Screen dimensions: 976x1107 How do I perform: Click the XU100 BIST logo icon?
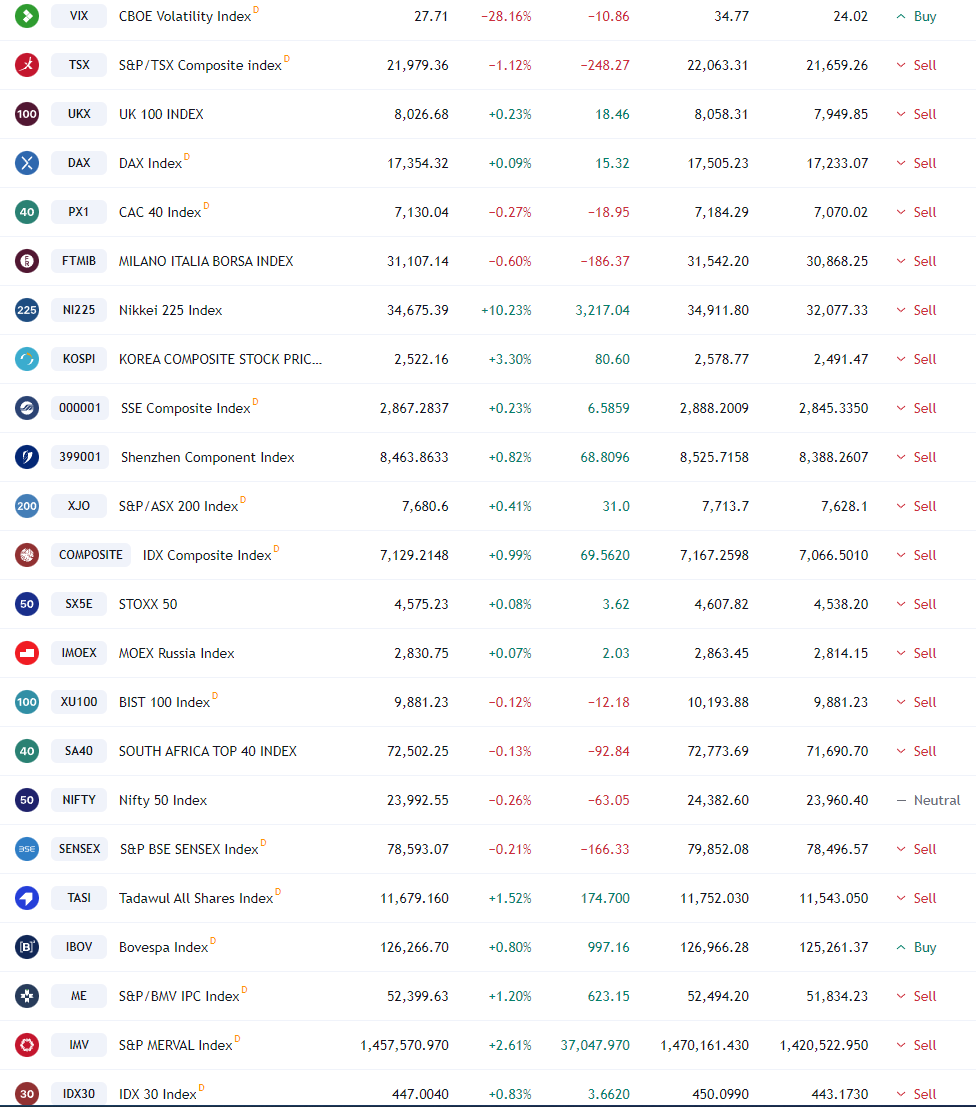click(27, 702)
